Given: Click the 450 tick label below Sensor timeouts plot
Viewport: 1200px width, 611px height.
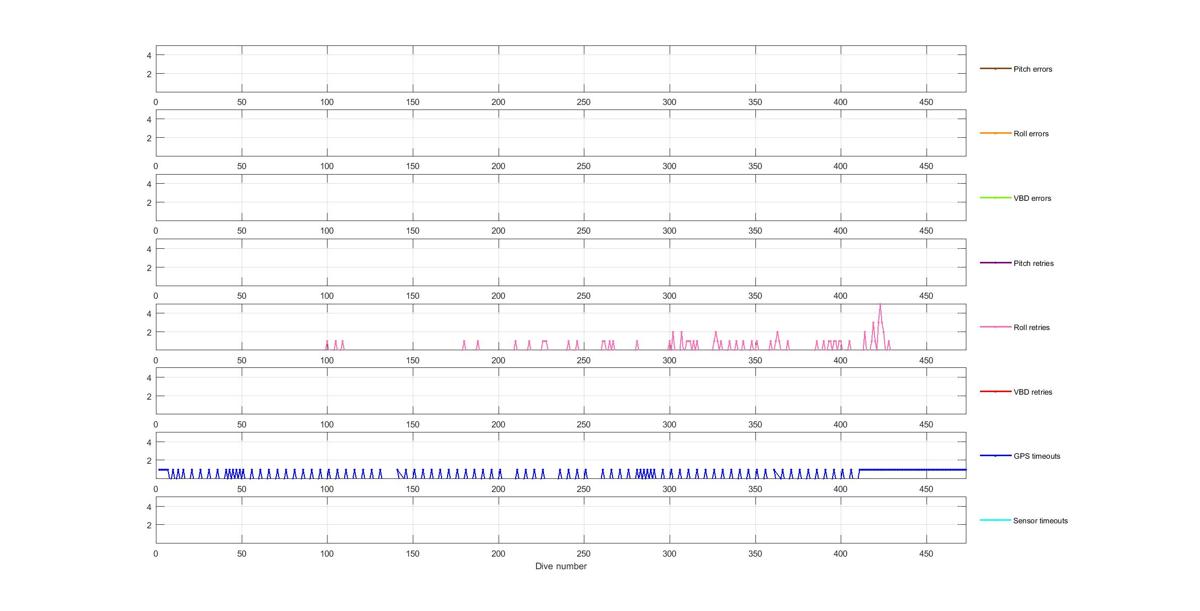Looking at the screenshot, I should tap(926, 553).
